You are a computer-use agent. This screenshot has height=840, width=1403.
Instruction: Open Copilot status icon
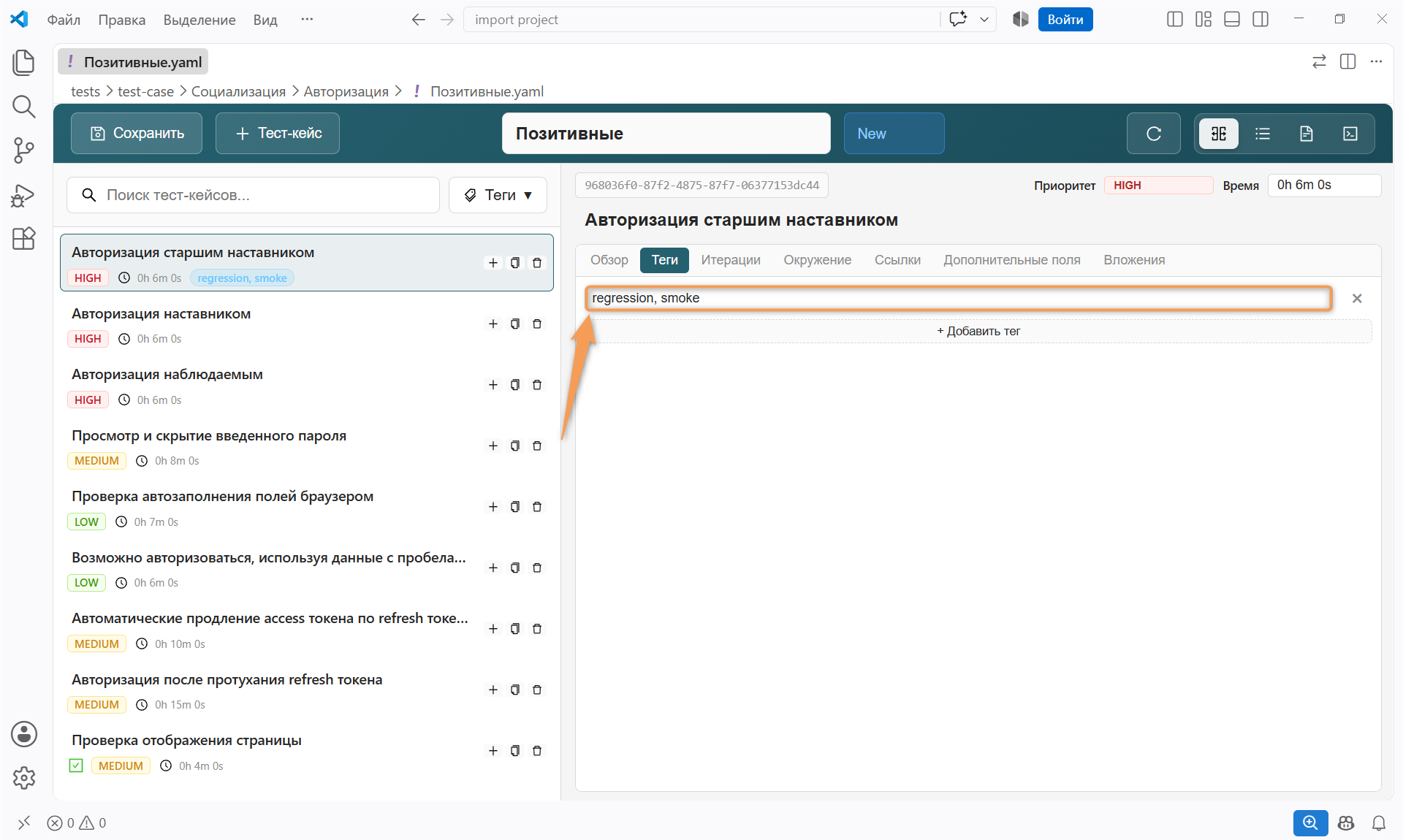(x=1346, y=823)
